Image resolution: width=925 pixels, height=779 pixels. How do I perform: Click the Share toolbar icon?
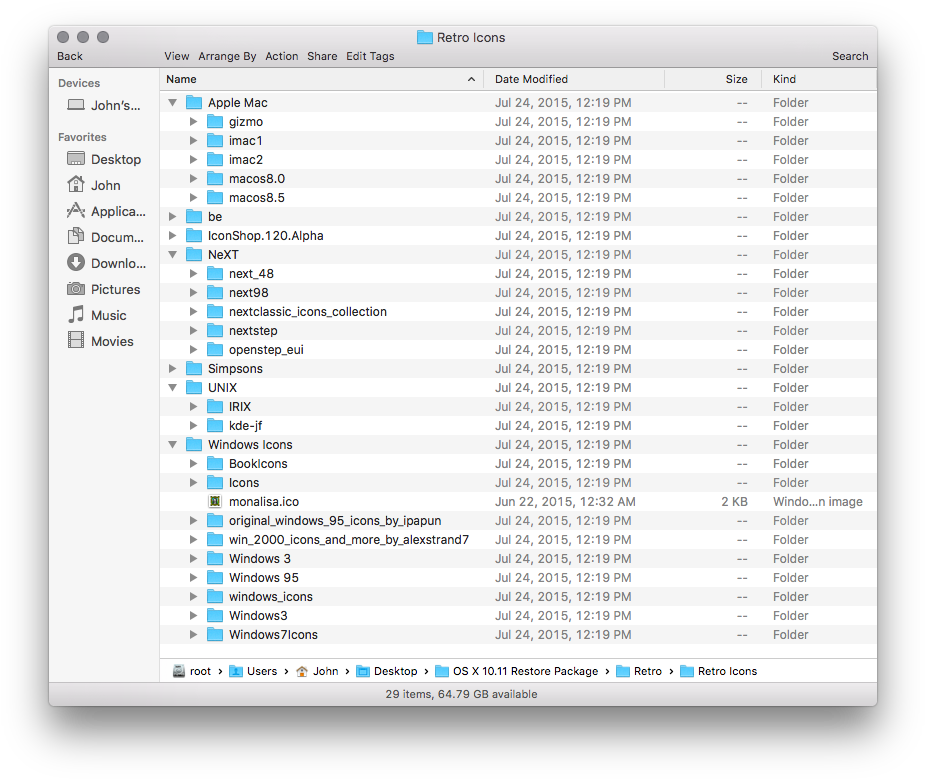click(x=322, y=56)
